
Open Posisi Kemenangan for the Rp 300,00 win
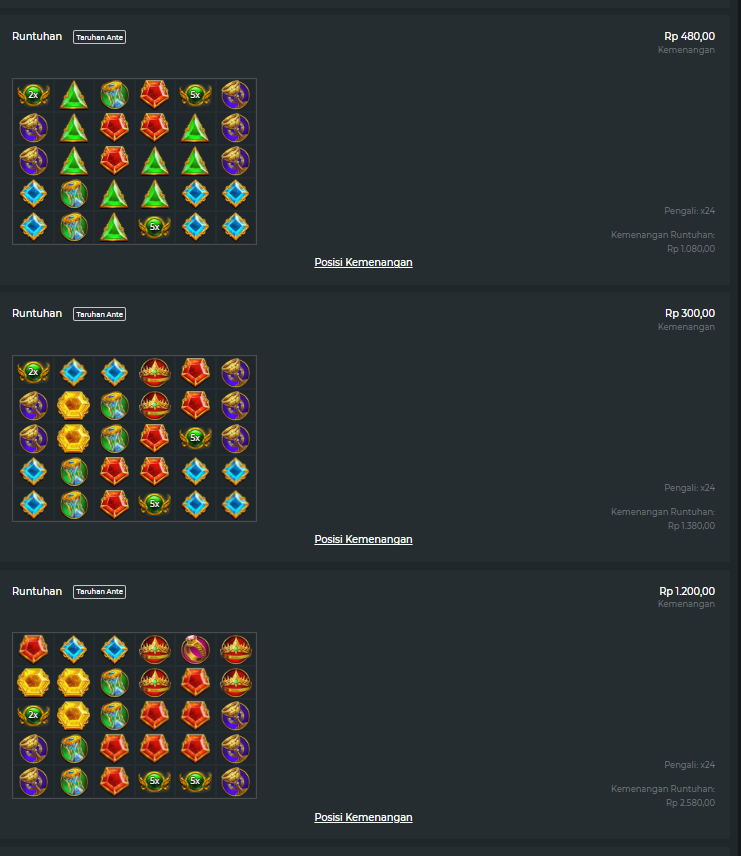tap(363, 539)
